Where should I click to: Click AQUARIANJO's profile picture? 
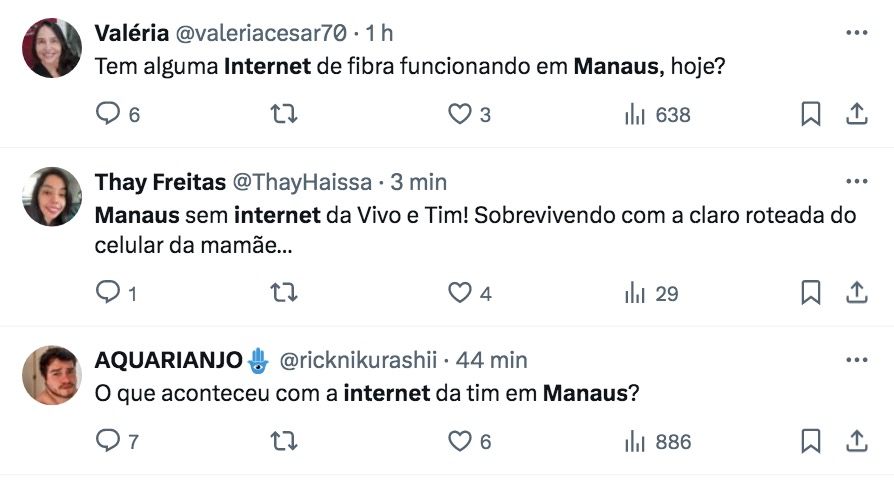point(51,375)
